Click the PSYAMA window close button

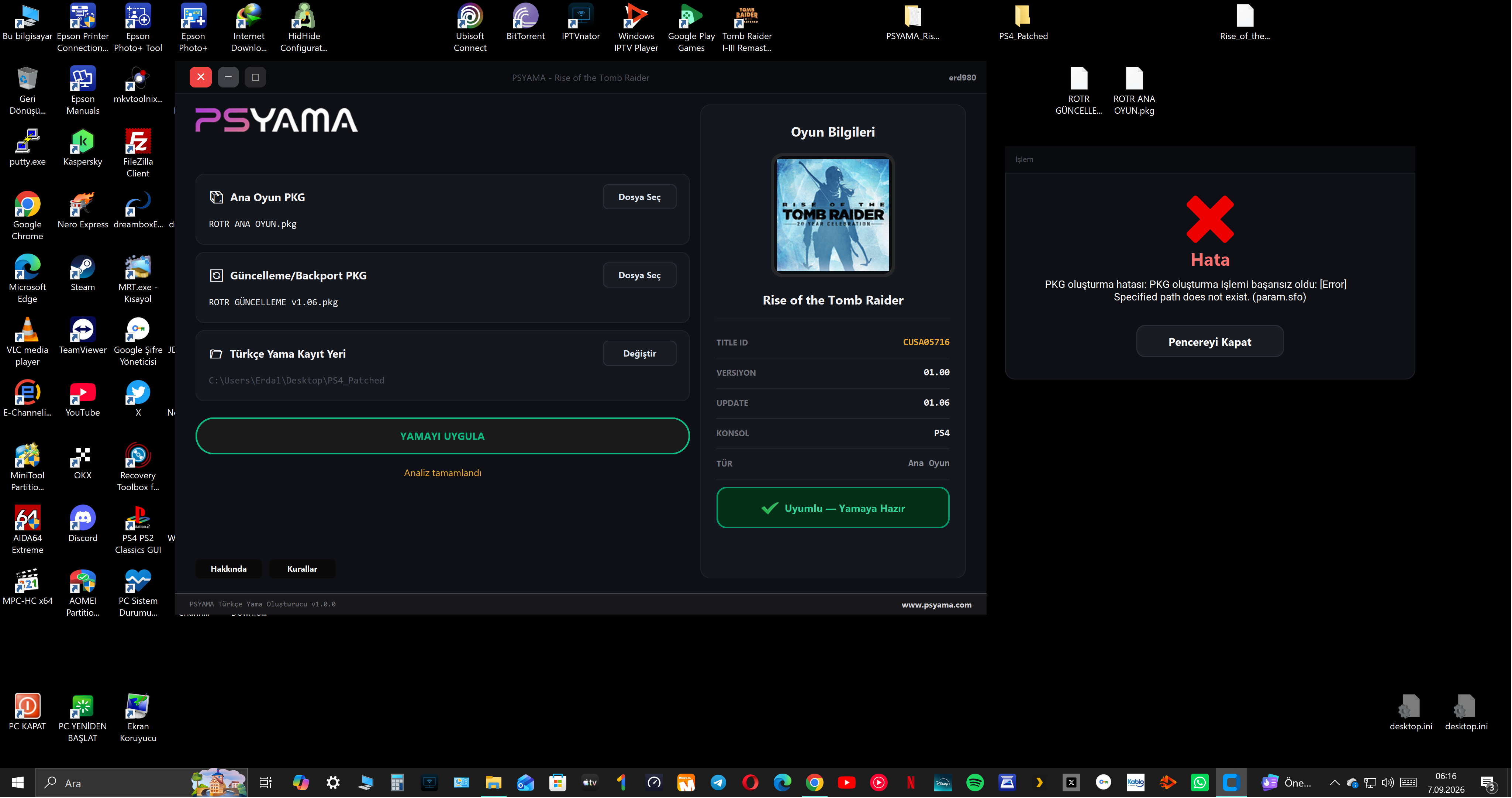pos(200,77)
